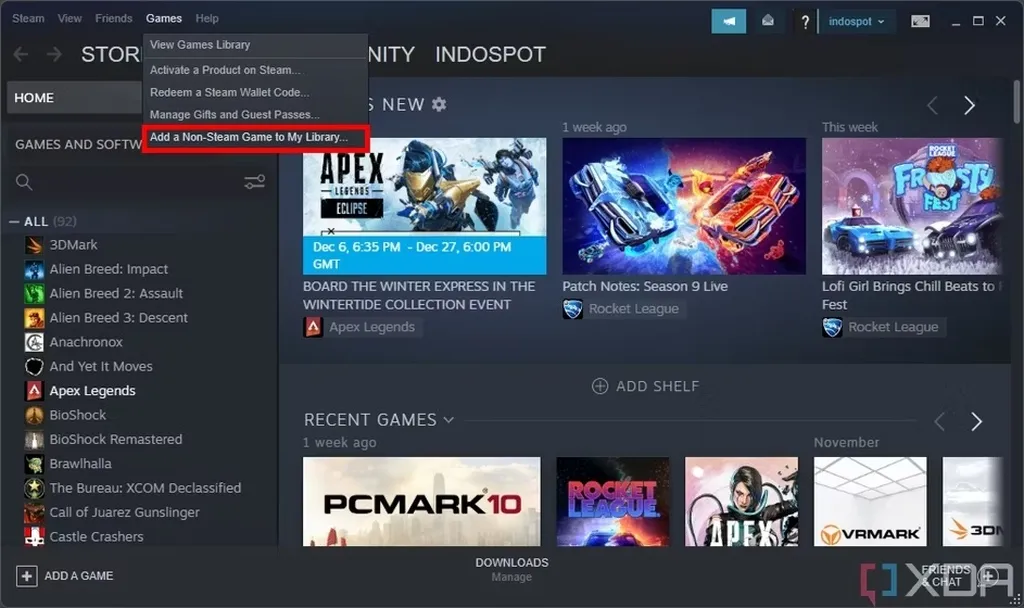Open the Help menu

[207, 18]
